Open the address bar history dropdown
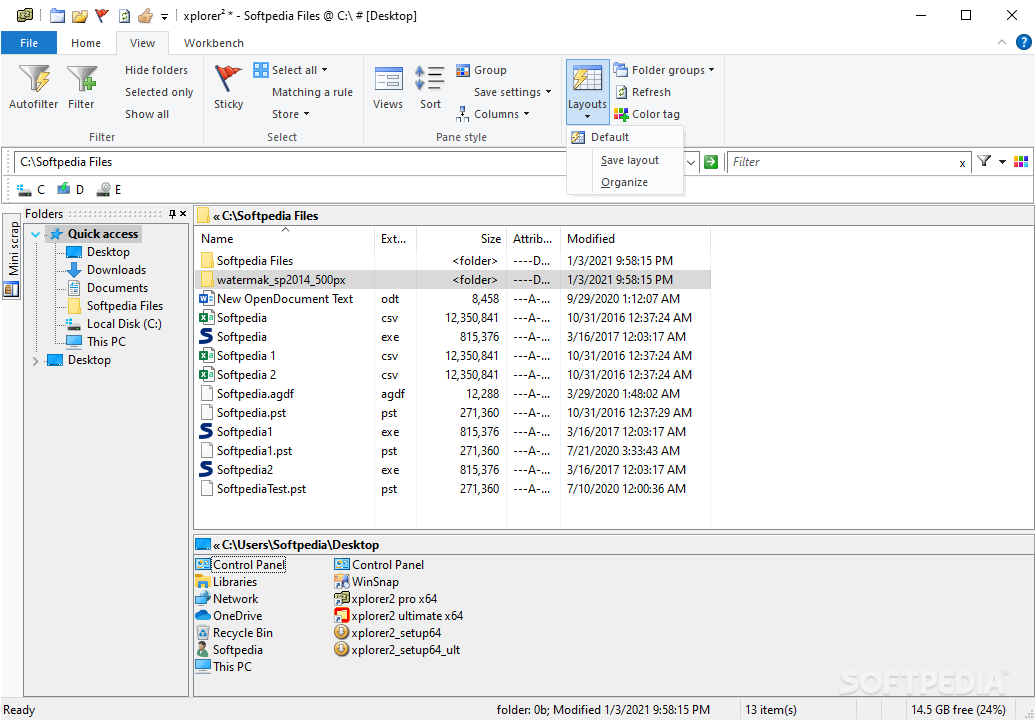 coord(691,162)
